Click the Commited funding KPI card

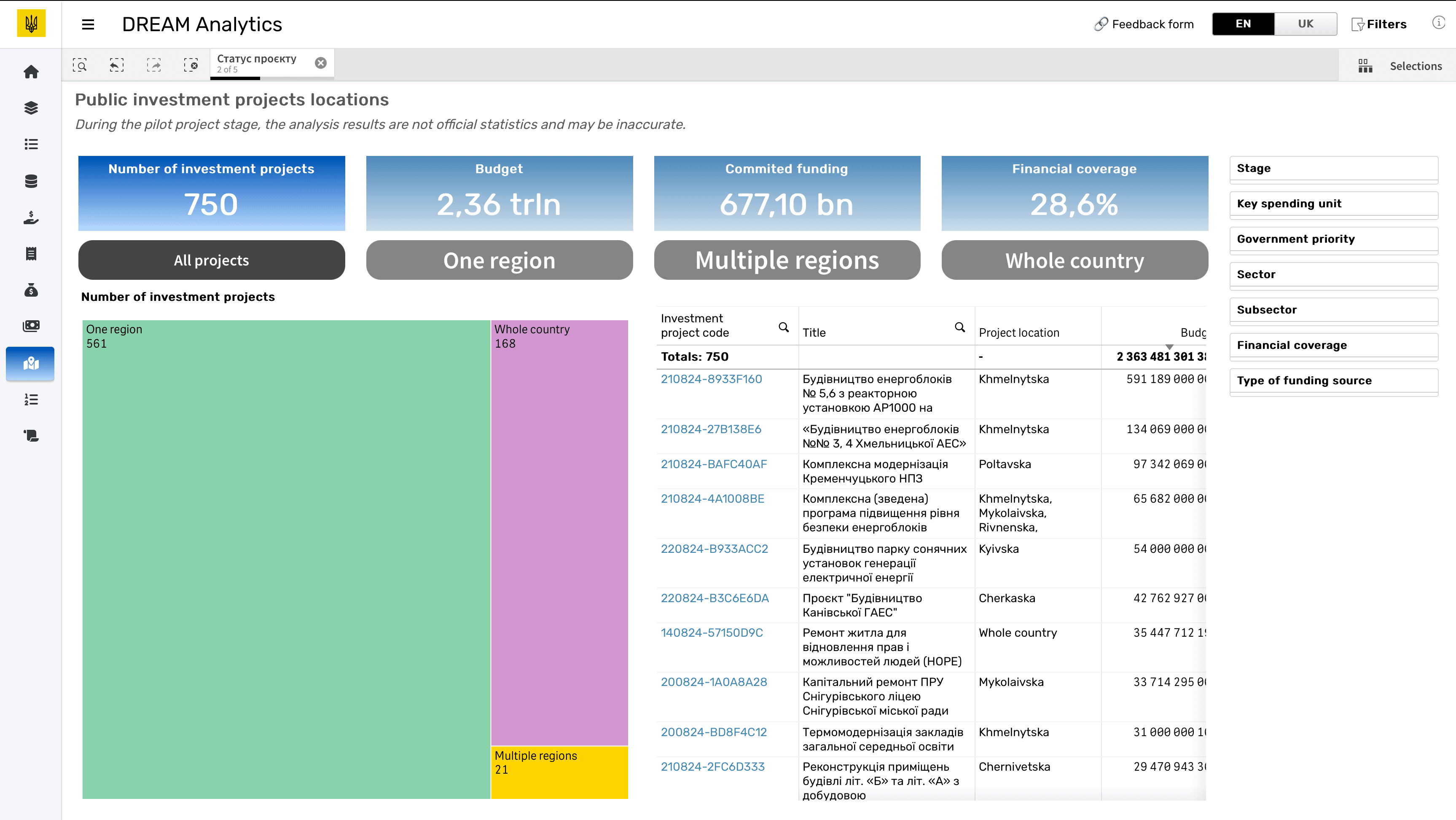787,193
